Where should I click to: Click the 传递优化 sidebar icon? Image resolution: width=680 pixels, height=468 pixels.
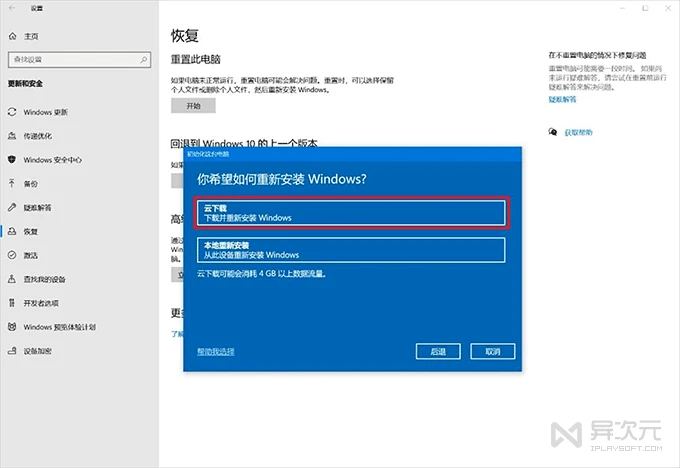pyautogui.click(x=12, y=136)
